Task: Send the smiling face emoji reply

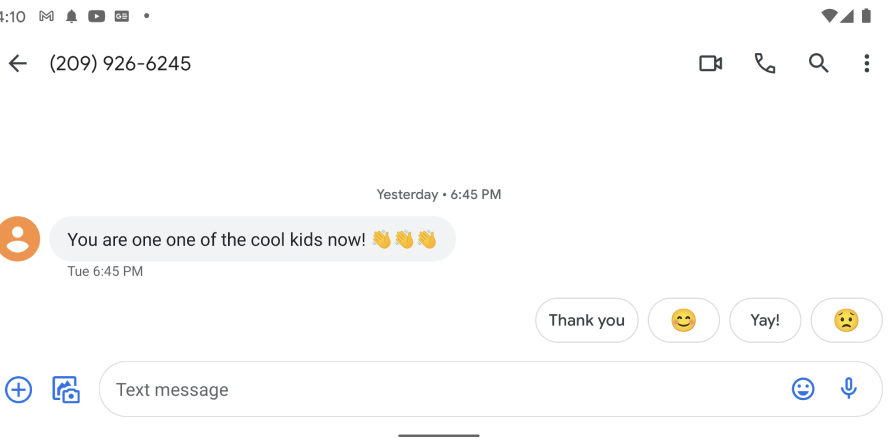Action: (684, 320)
